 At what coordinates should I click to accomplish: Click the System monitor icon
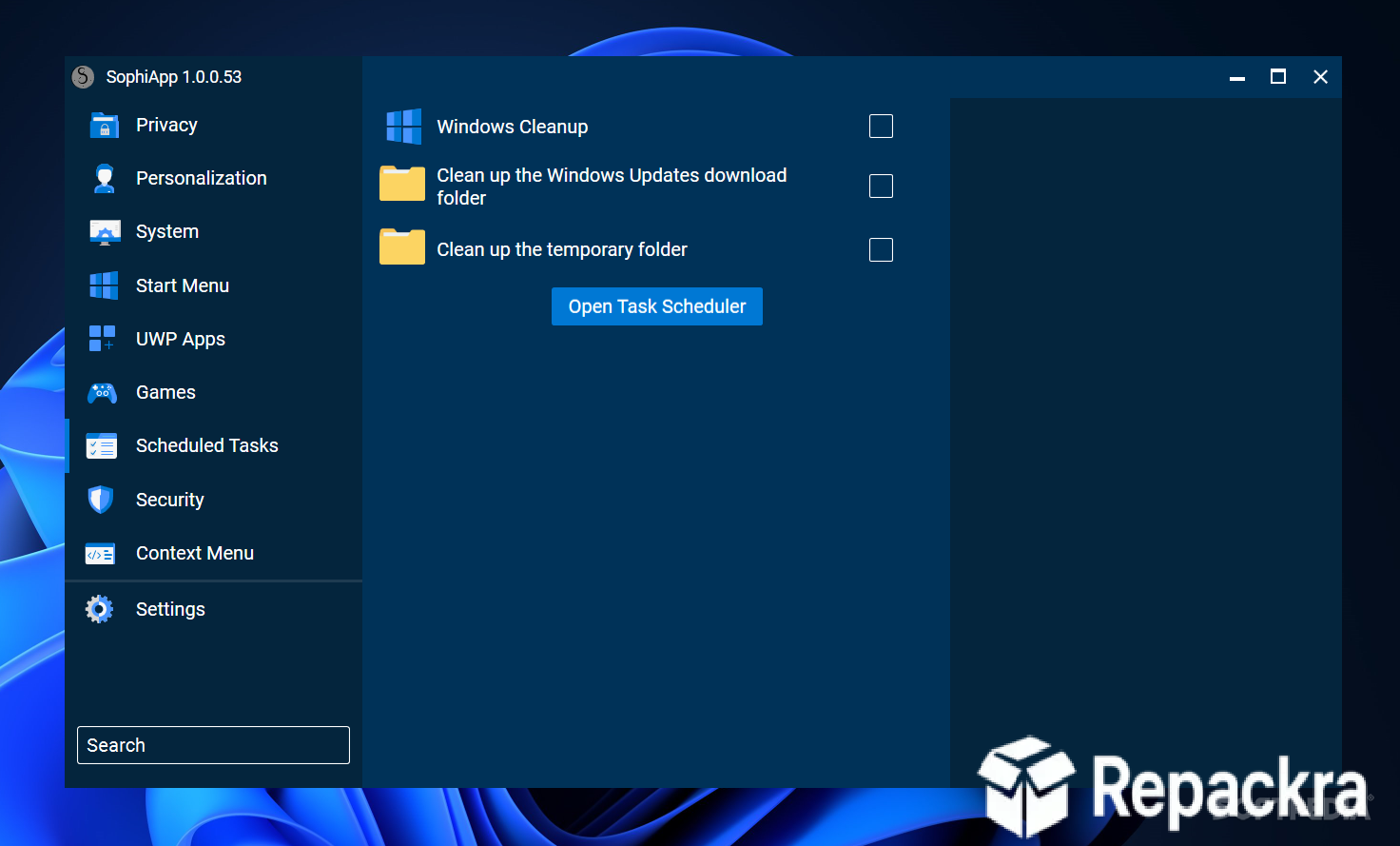coord(105,232)
